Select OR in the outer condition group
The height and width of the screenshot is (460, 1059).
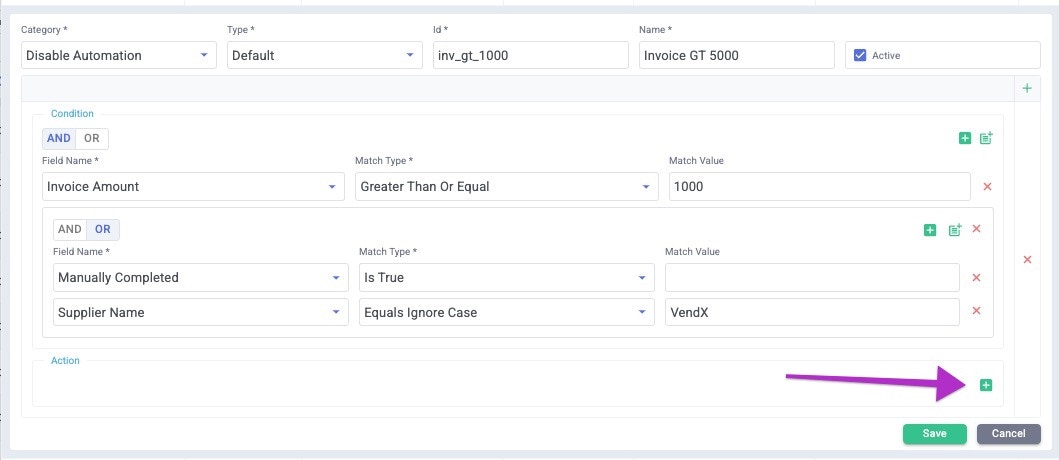[x=92, y=138]
